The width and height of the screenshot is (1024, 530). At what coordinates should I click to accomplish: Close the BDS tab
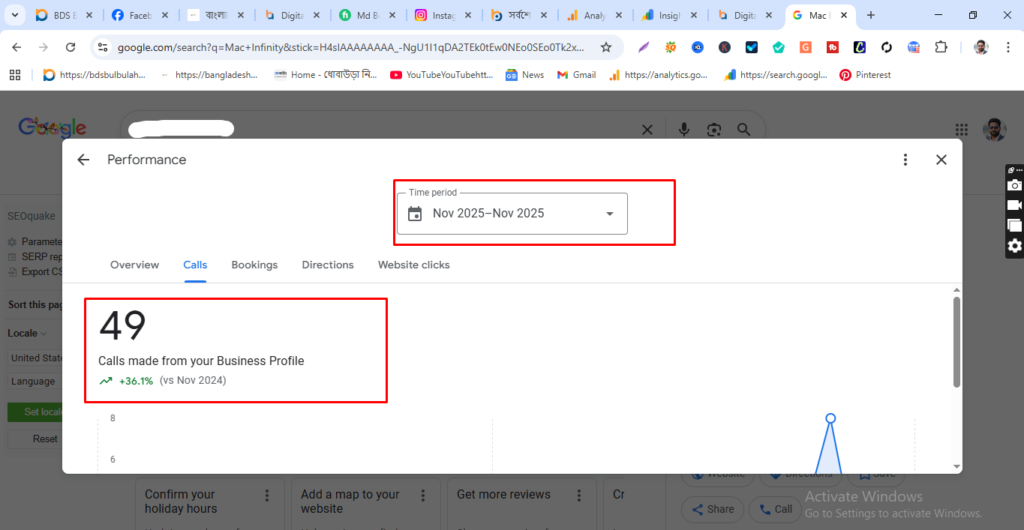[89, 15]
